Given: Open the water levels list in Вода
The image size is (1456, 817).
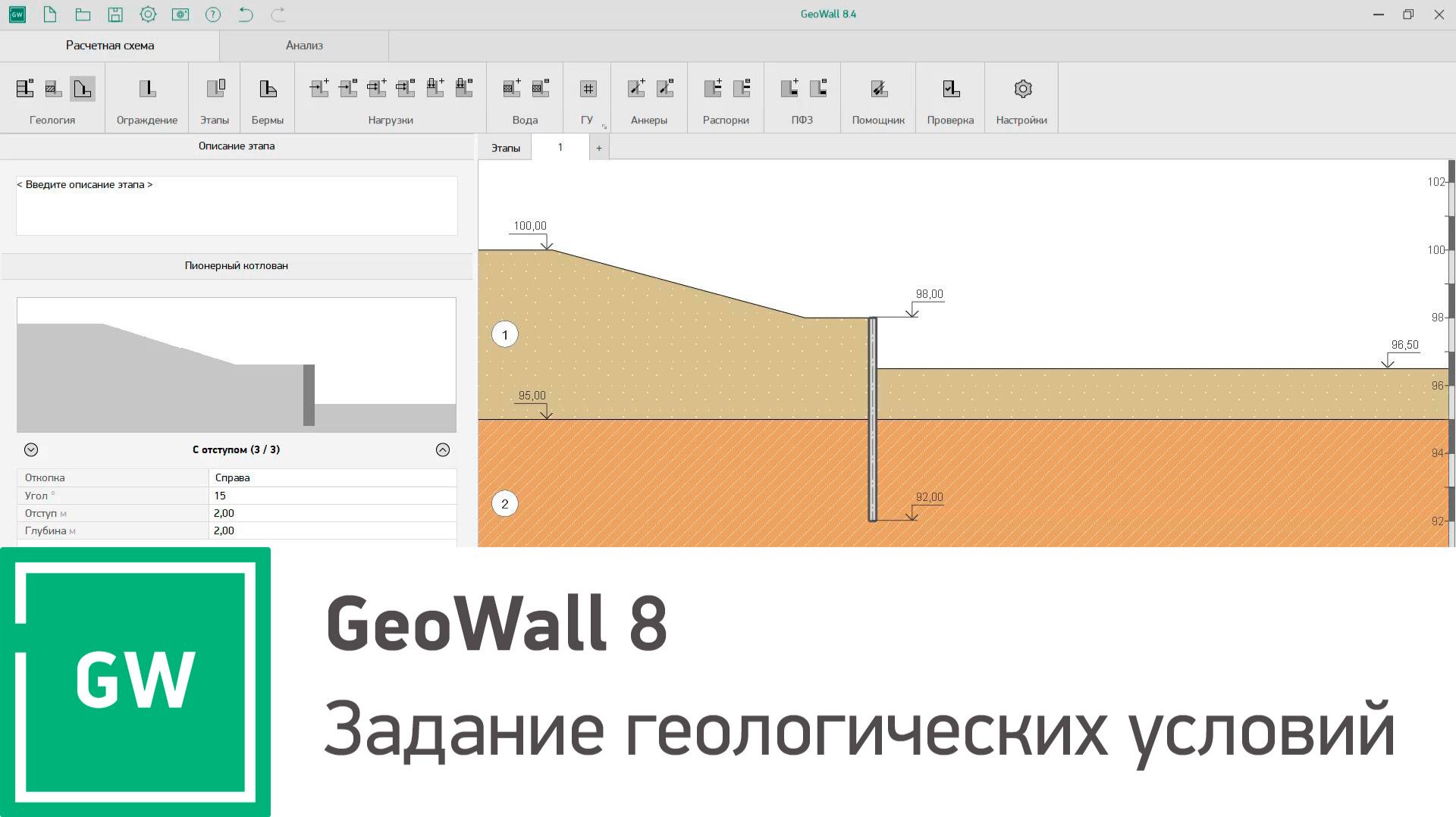Looking at the screenshot, I should 541,89.
